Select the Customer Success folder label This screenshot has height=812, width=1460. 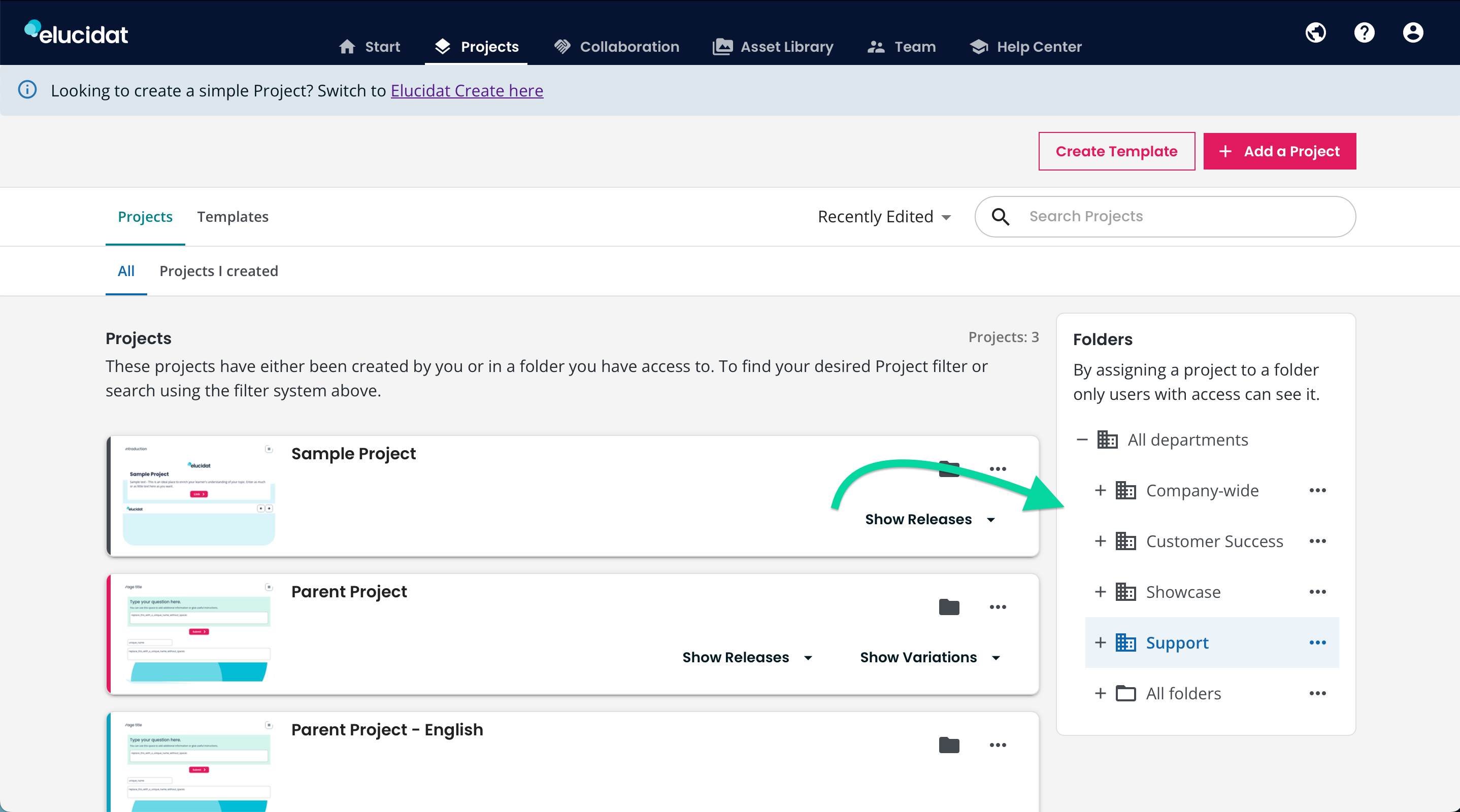pyautogui.click(x=1215, y=541)
